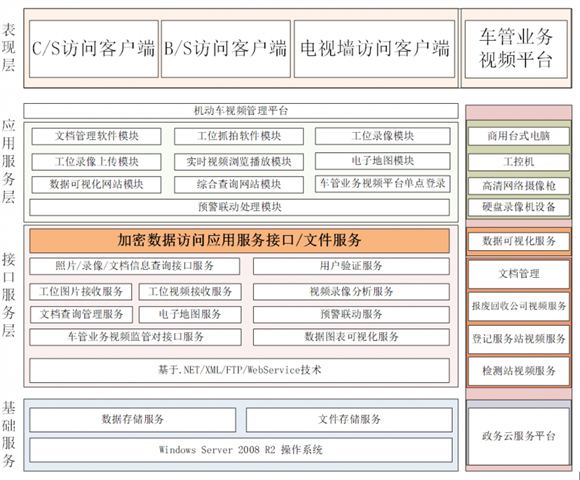
Task: Select the 工位抓拍软件模块 box
Action: coord(239,136)
